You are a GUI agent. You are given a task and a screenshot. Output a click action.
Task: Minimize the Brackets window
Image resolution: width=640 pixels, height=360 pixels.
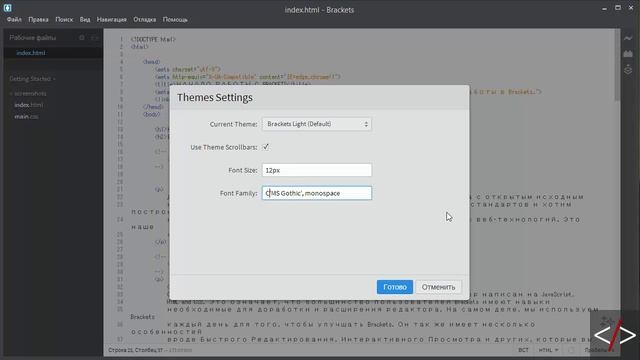click(x=604, y=8)
